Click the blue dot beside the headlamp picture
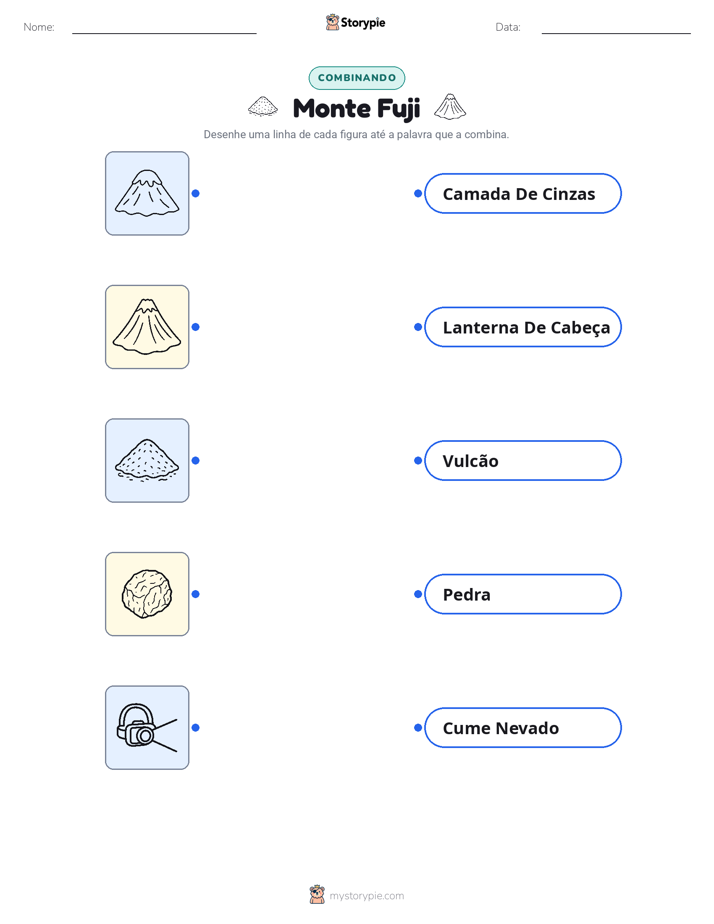The image size is (714, 924). 196,728
